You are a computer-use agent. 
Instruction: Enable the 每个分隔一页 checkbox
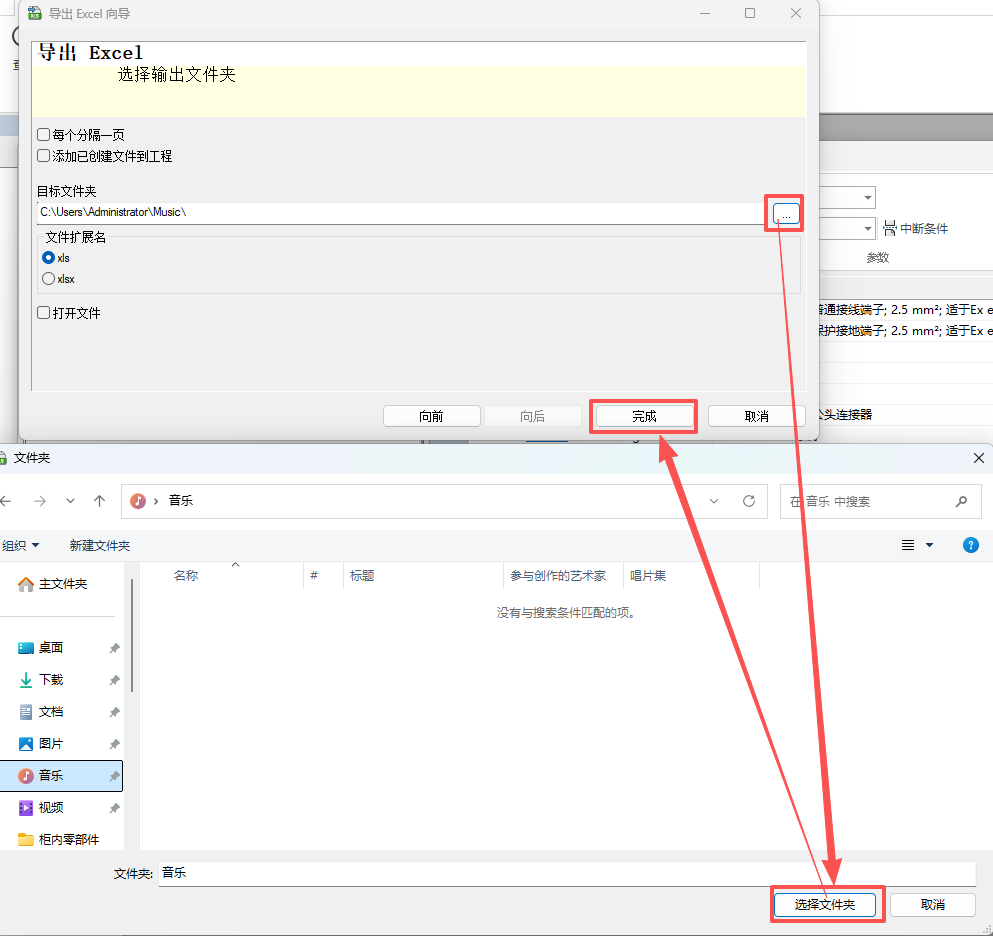[x=44, y=135]
